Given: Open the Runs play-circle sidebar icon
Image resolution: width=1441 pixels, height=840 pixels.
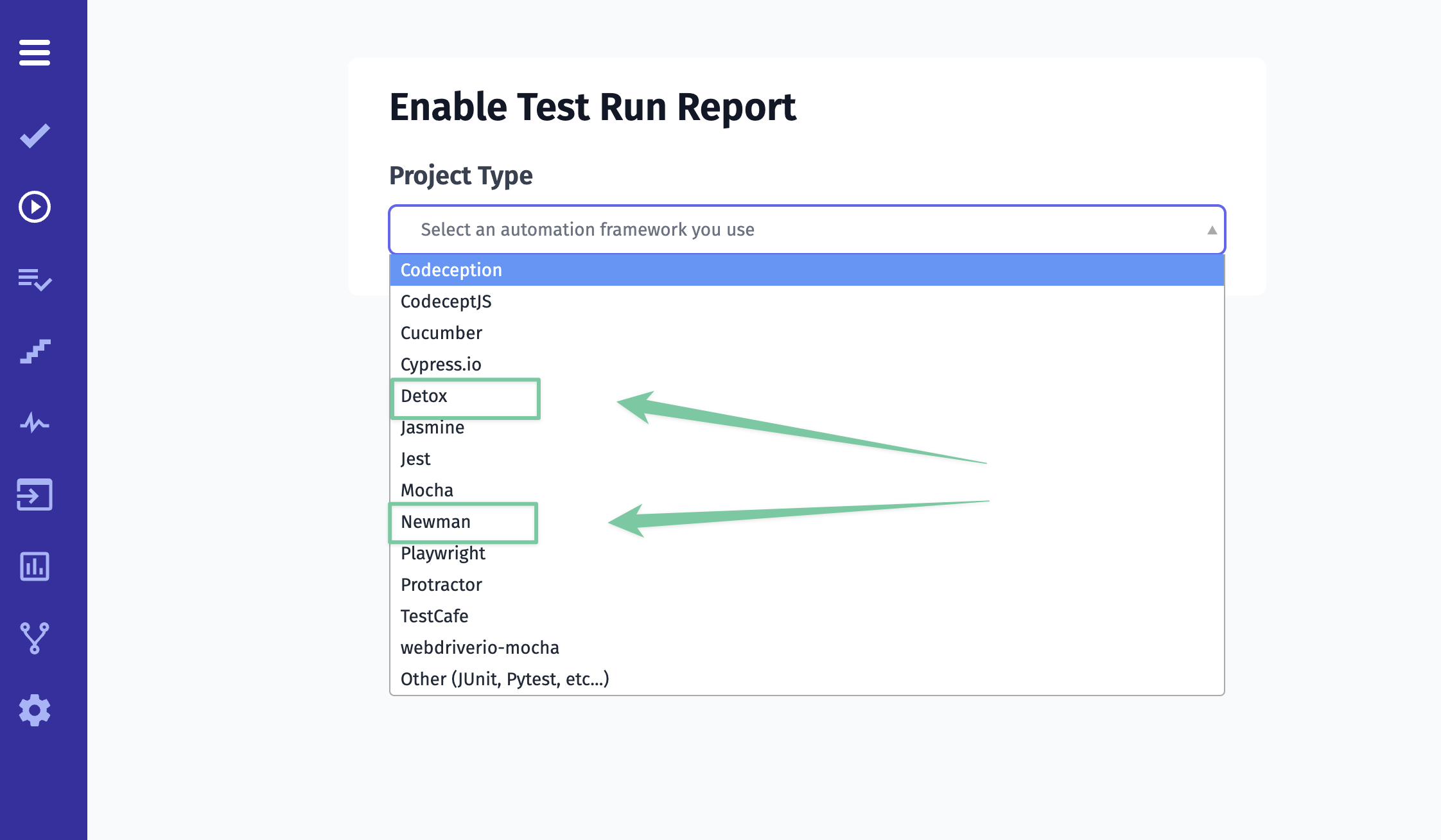Looking at the screenshot, I should click(x=35, y=207).
